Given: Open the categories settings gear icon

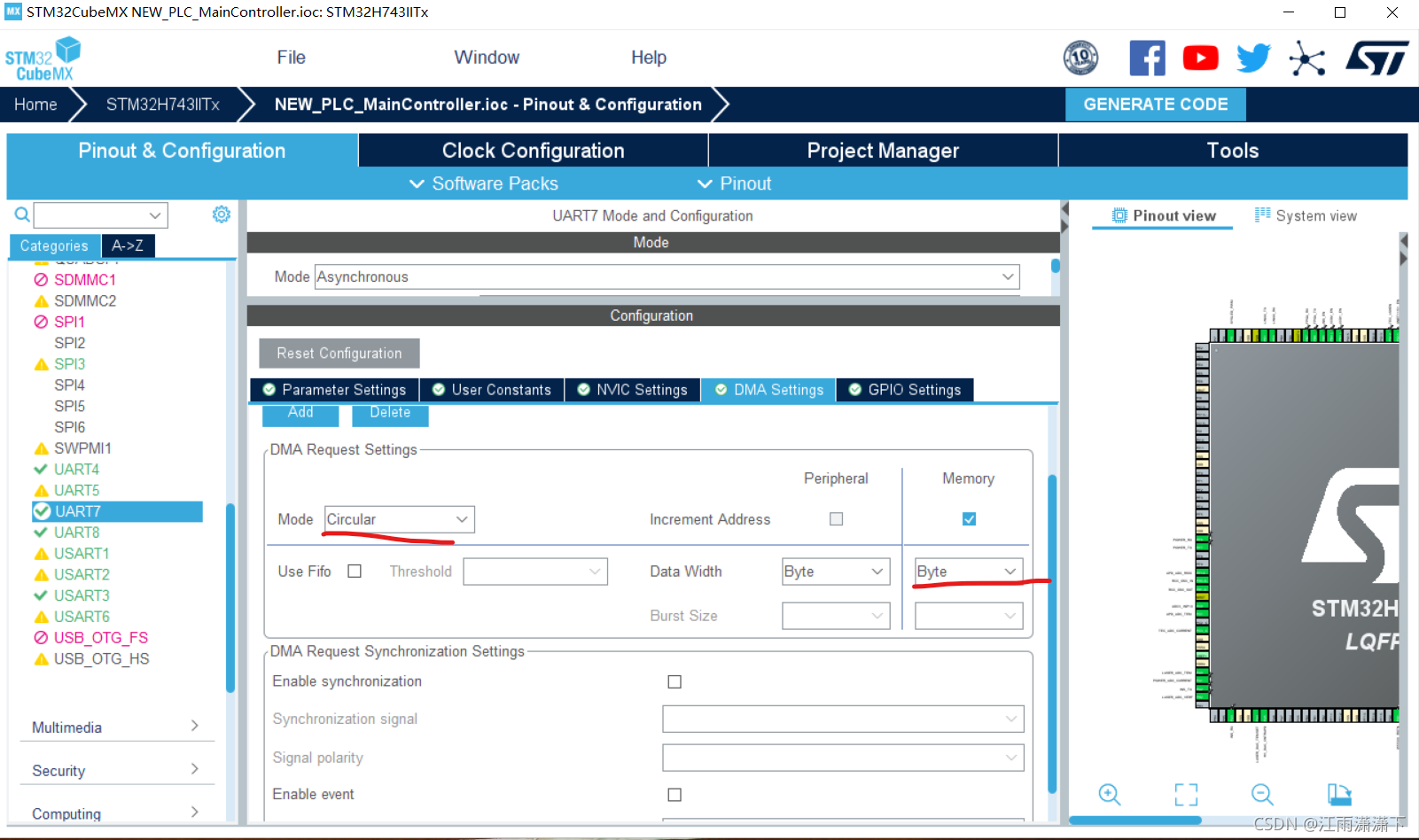Looking at the screenshot, I should coord(222,214).
